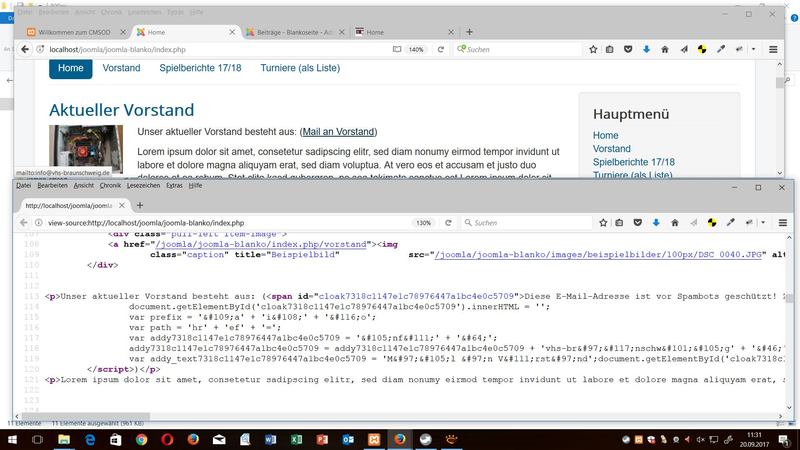The width and height of the screenshot is (800, 450).
Task: Reload the Joomla page in top window
Action: point(441,49)
